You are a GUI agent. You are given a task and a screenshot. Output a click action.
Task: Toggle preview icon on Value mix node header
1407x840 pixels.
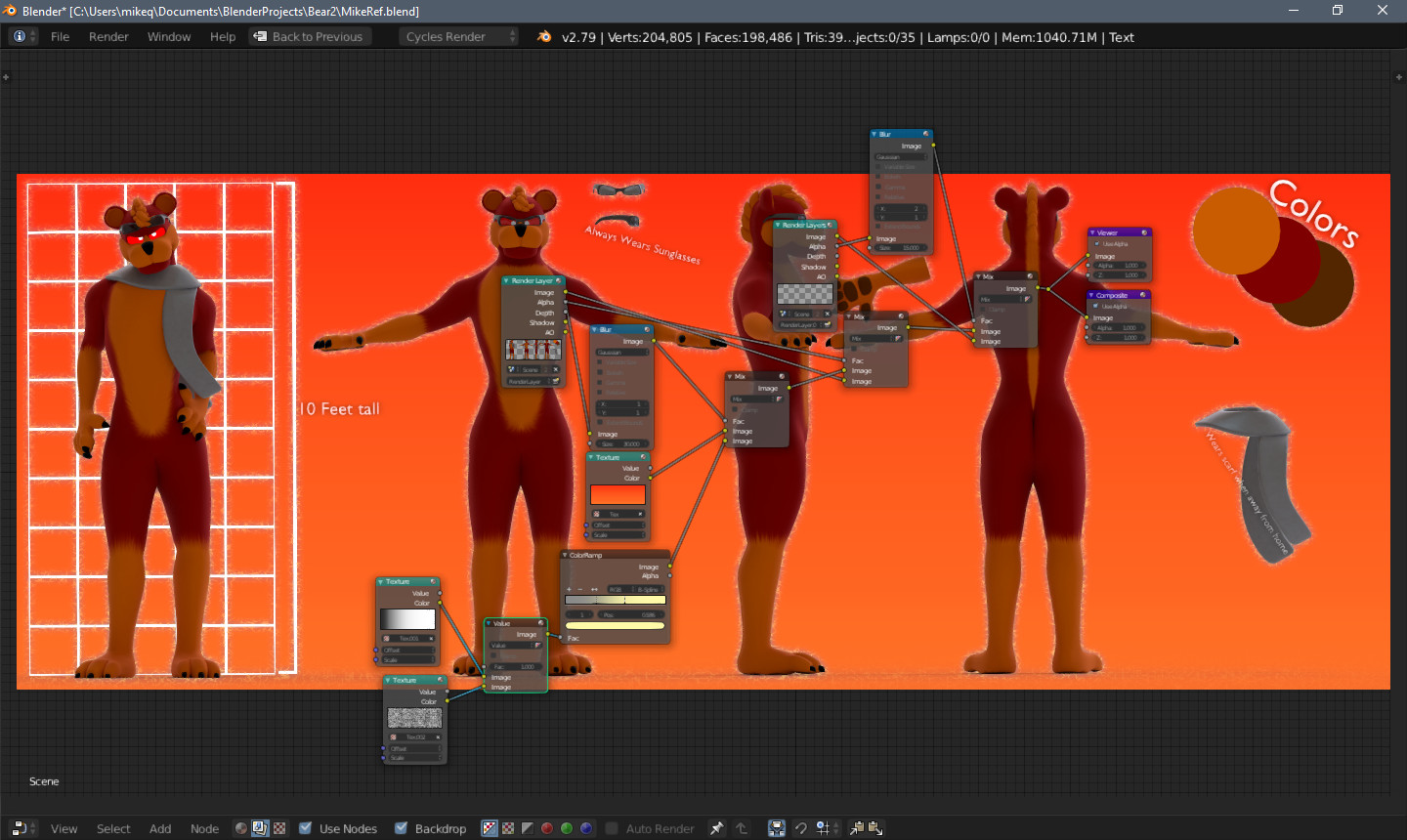tap(540, 623)
